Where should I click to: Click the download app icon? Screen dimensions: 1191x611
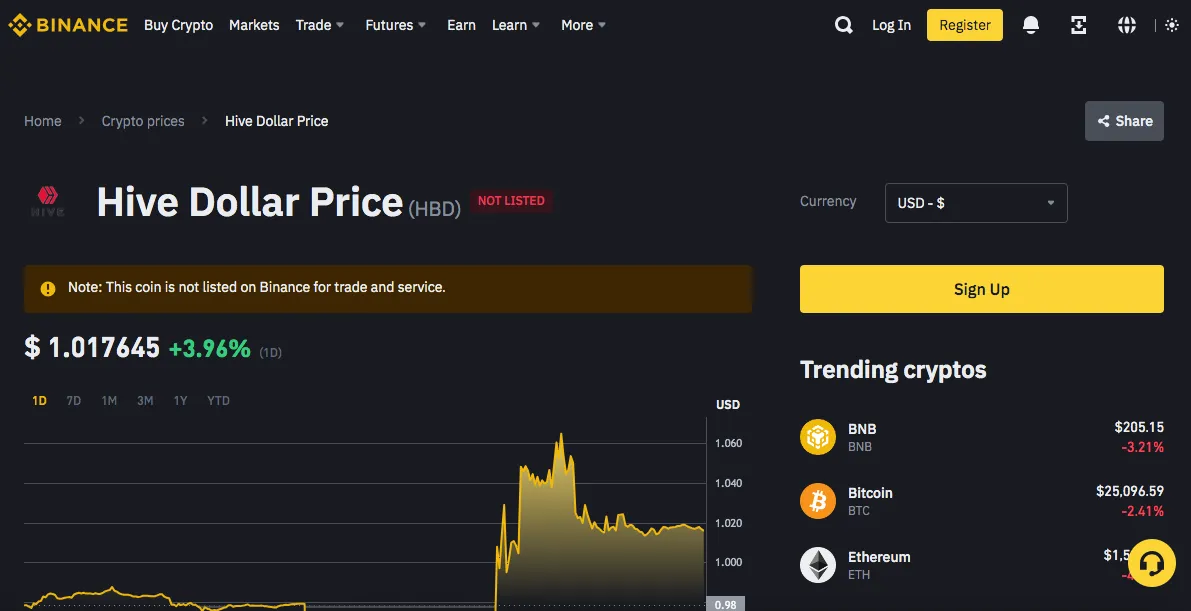1078,25
